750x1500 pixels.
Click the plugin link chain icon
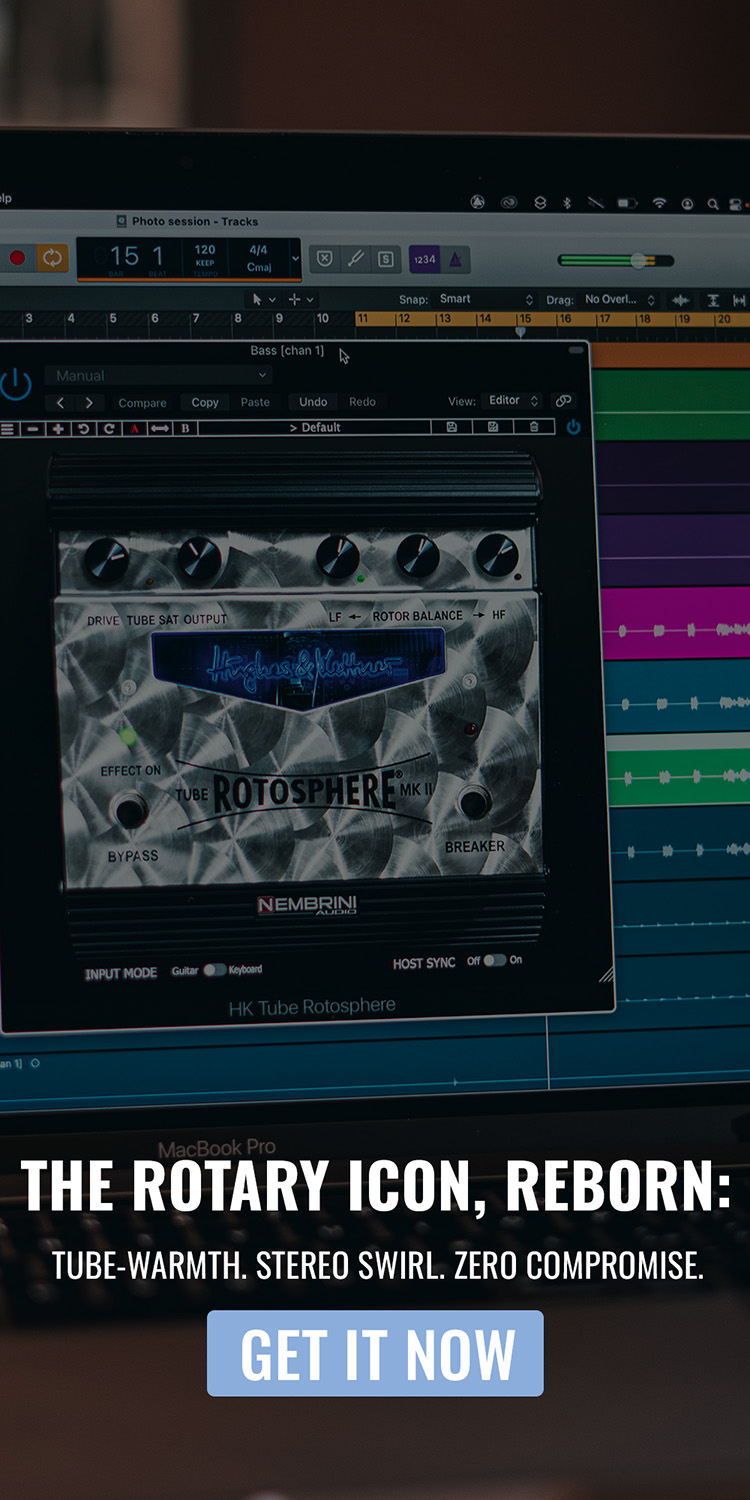coord(564,401)
